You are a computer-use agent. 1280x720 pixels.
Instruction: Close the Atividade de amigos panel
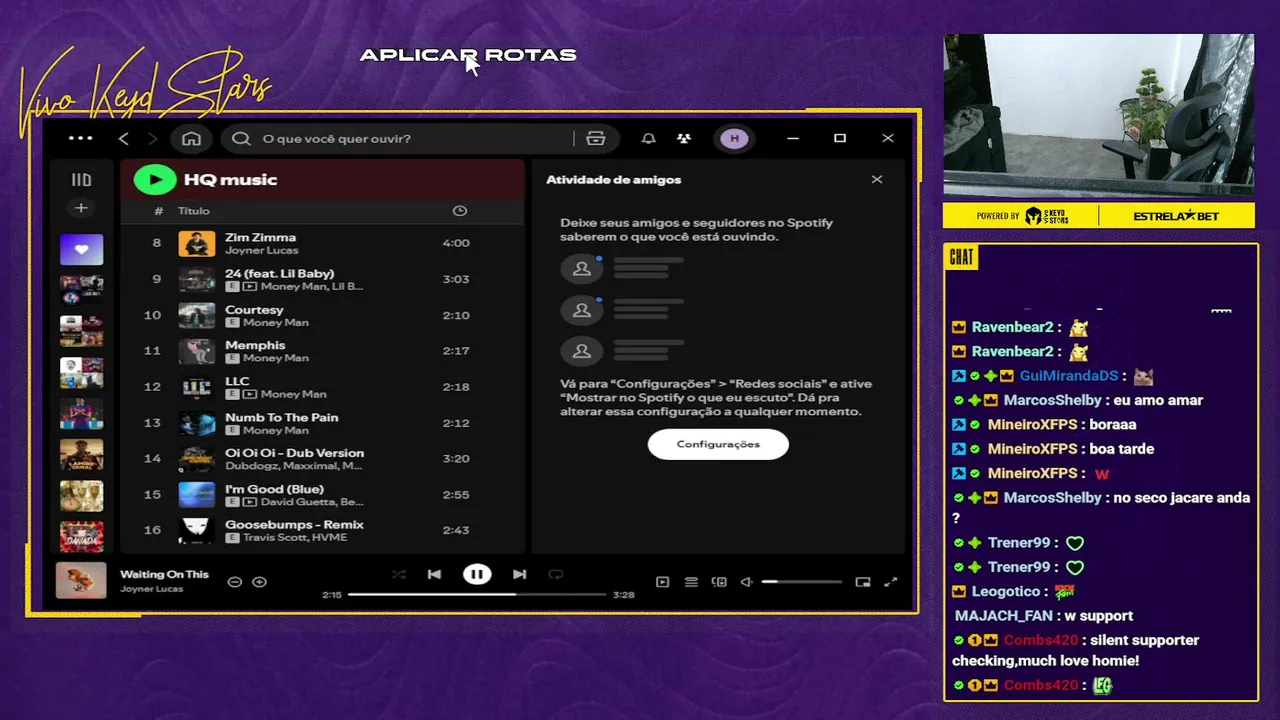pos(877,180)
